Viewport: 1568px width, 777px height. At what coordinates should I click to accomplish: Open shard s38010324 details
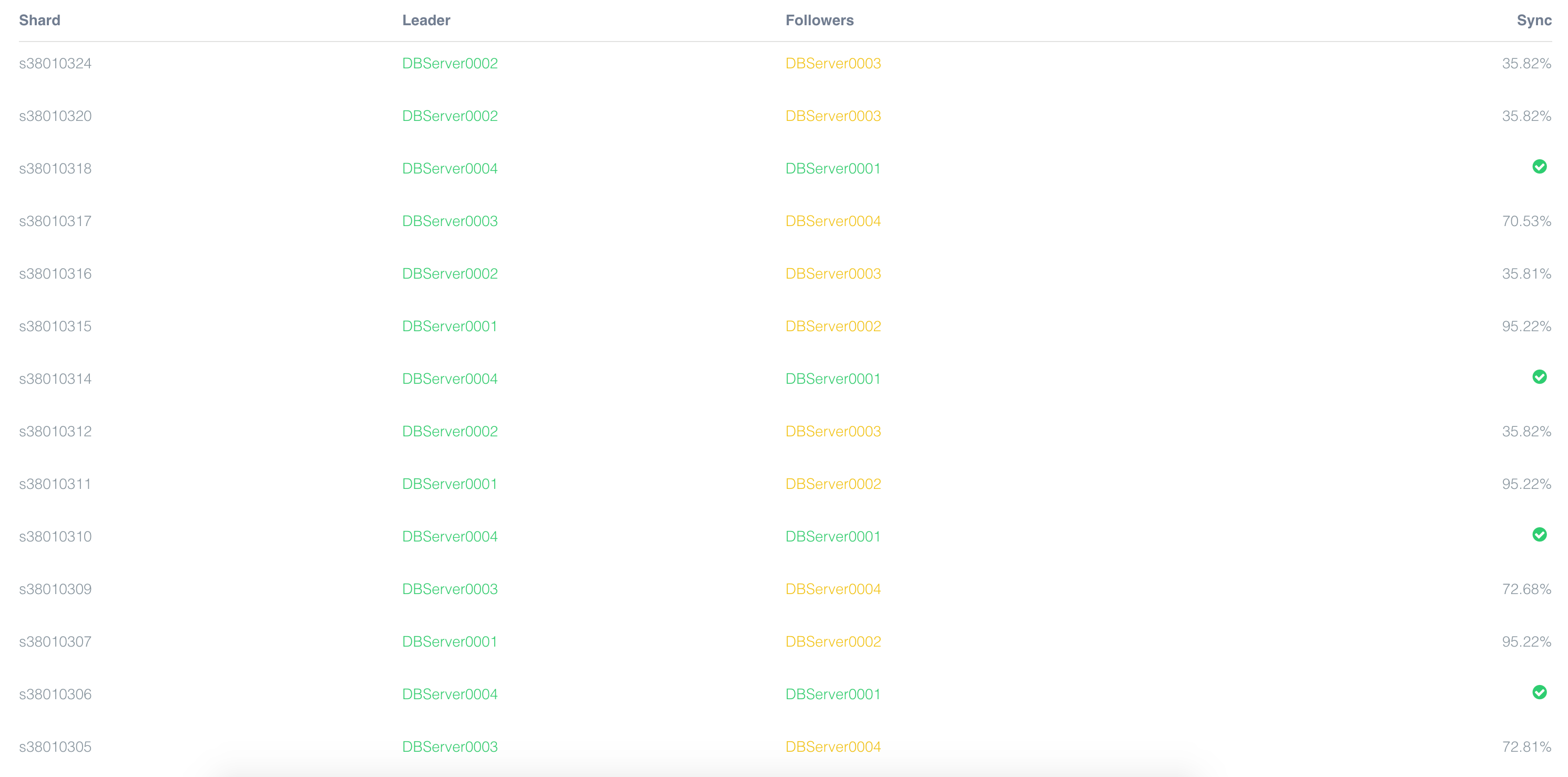[x=55, y=63]
